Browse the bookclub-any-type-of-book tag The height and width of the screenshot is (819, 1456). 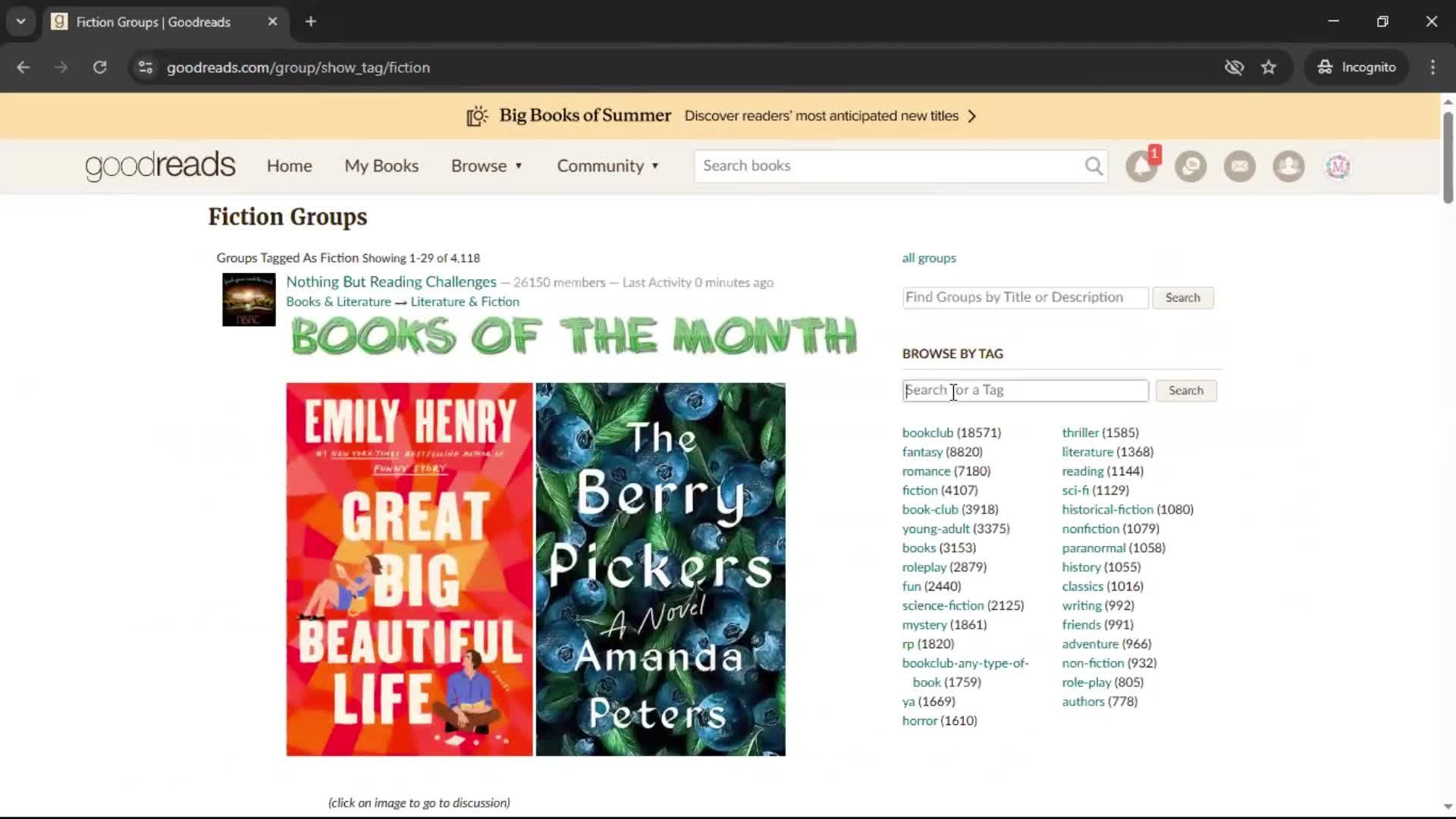pyautogui.click(x=965, y=664)
